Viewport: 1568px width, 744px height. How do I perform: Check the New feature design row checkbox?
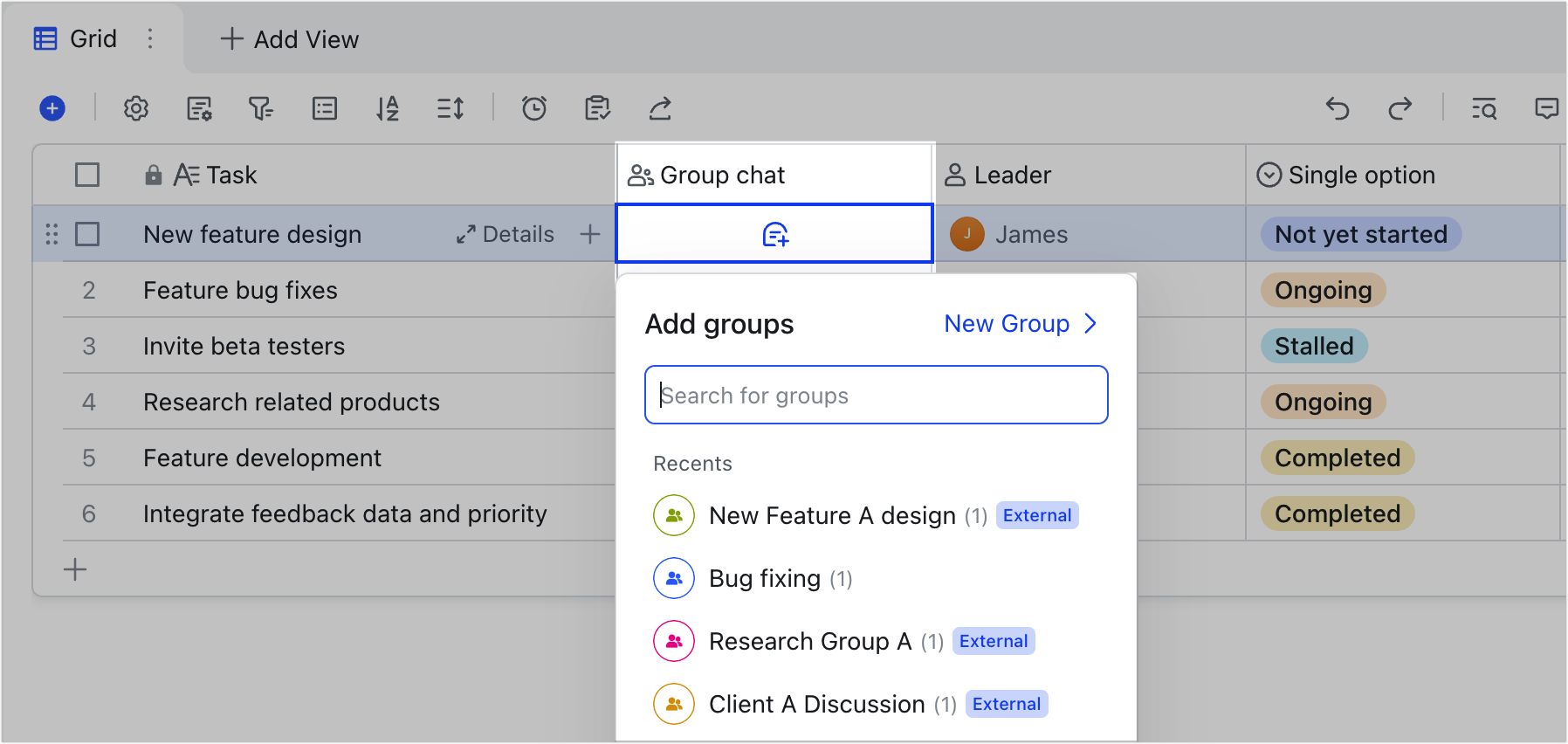pyautogui.click(x=87, y=234)
